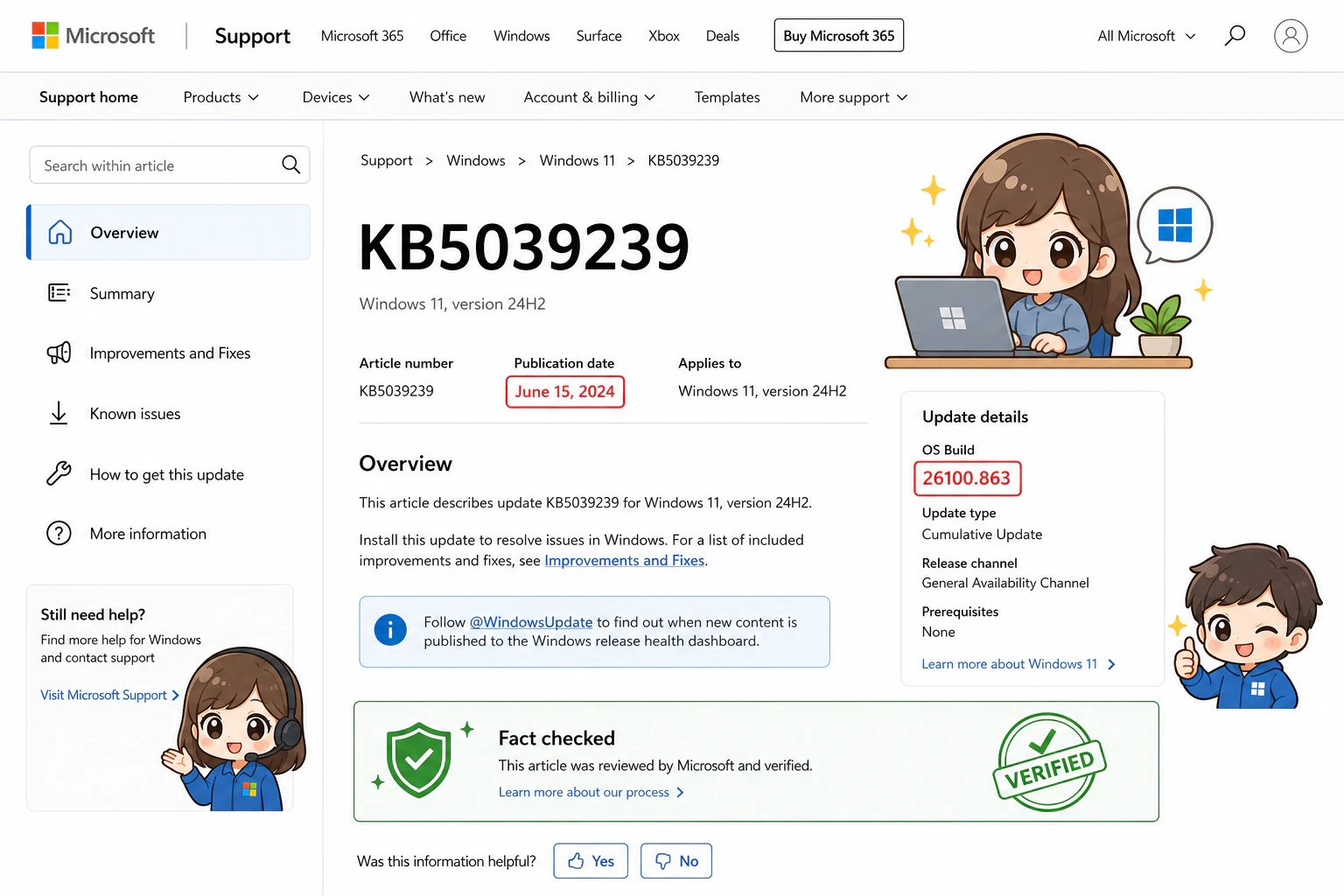Open Learn more about our process

pyautogui.click(x=591, y=792)
